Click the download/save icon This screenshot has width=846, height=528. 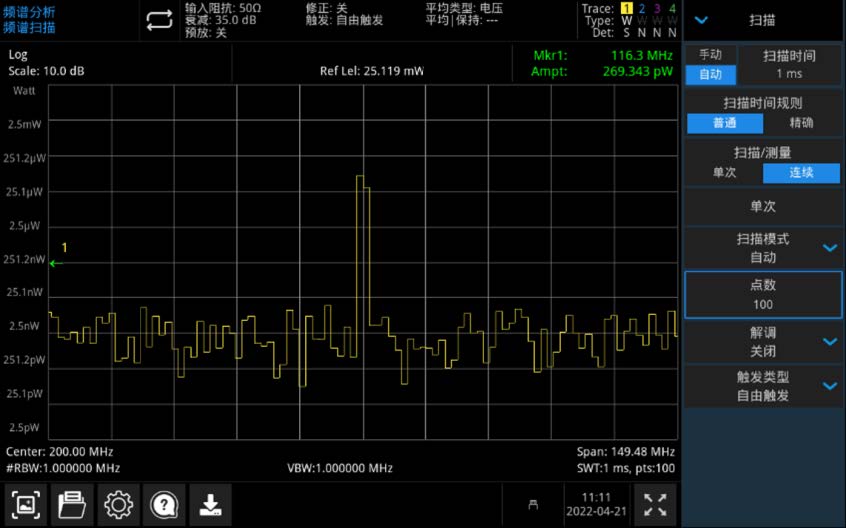[210, 505]
